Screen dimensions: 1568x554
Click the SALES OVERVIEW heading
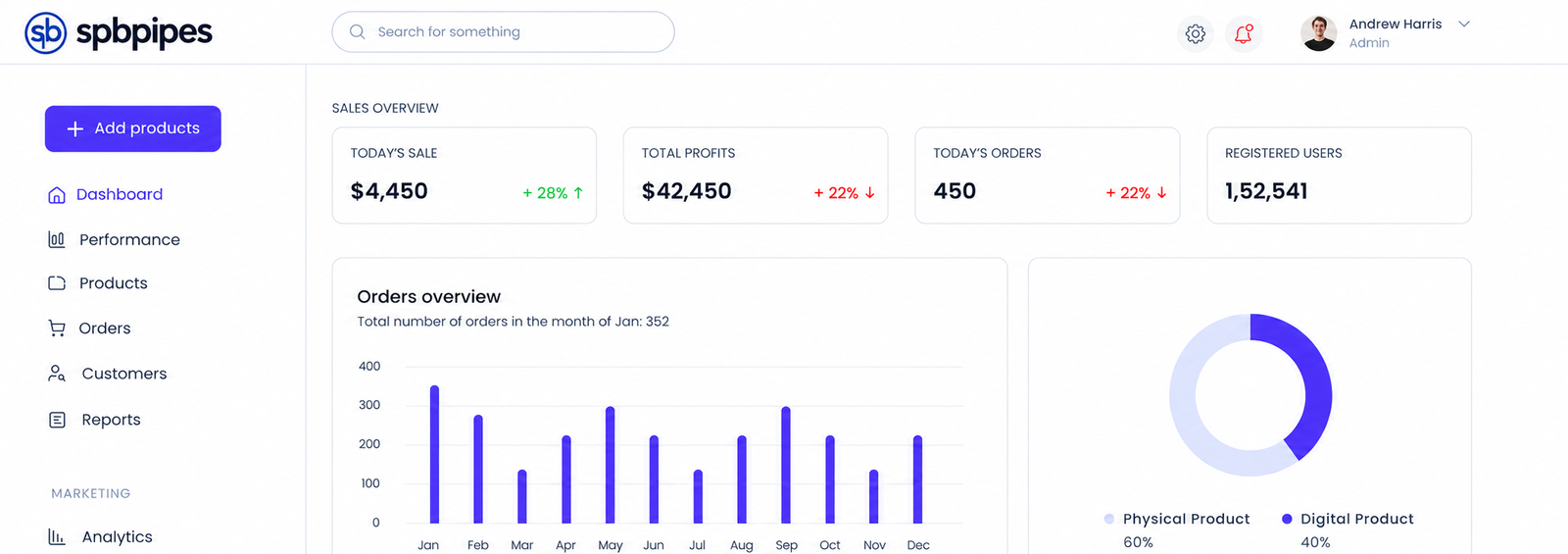(x=385, y=108)
